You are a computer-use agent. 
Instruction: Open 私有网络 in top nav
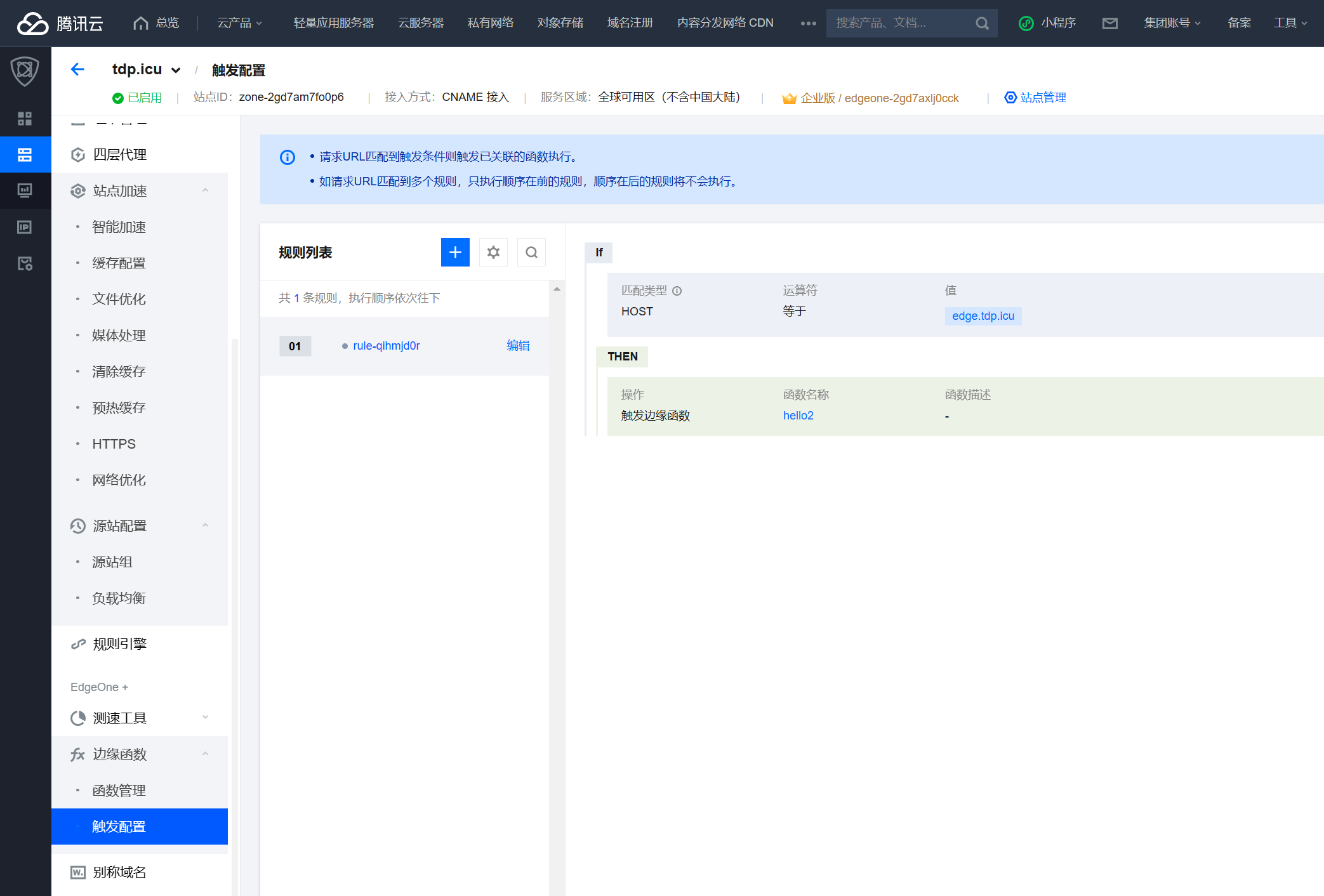coord(490,23)
